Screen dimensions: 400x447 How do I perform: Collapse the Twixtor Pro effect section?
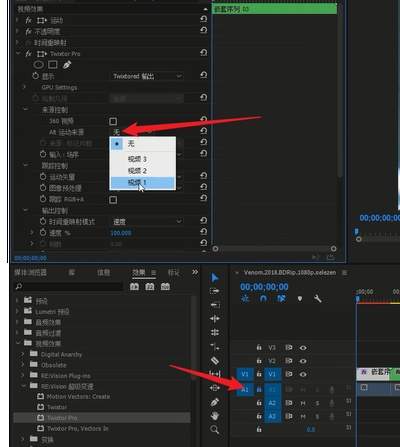pos(18,53)
